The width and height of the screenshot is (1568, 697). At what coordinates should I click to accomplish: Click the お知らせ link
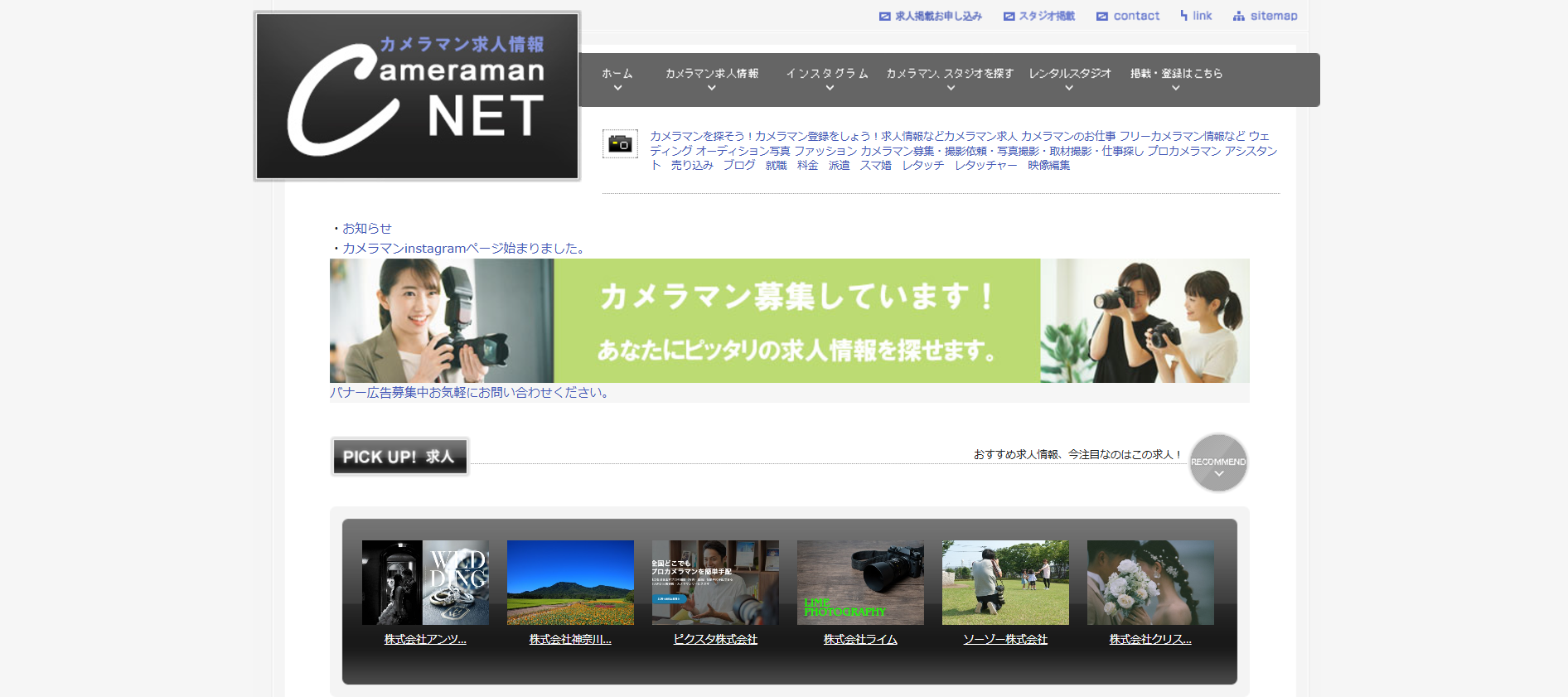pos(367,229)
